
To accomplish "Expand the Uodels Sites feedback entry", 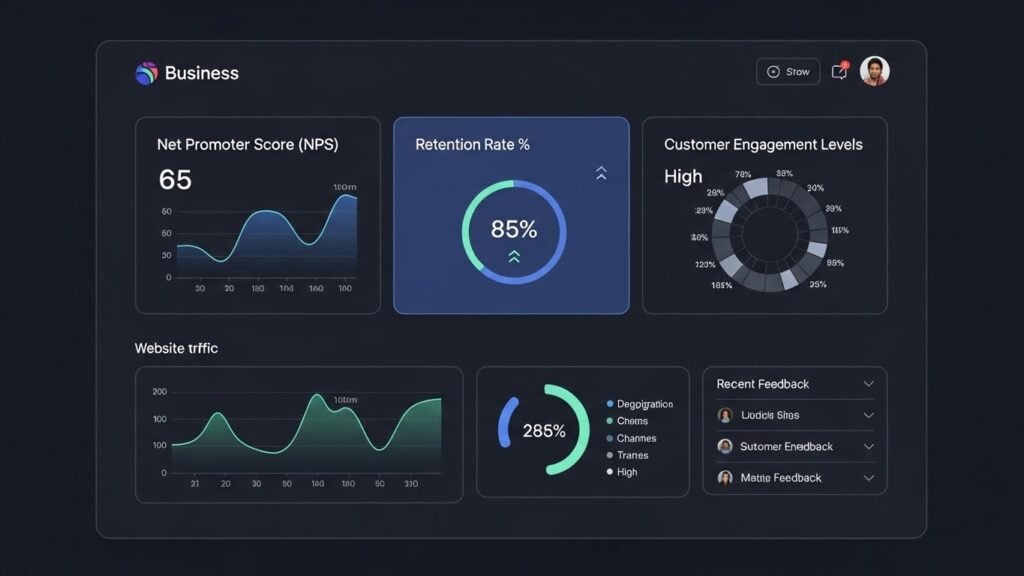I will point(868,415).
